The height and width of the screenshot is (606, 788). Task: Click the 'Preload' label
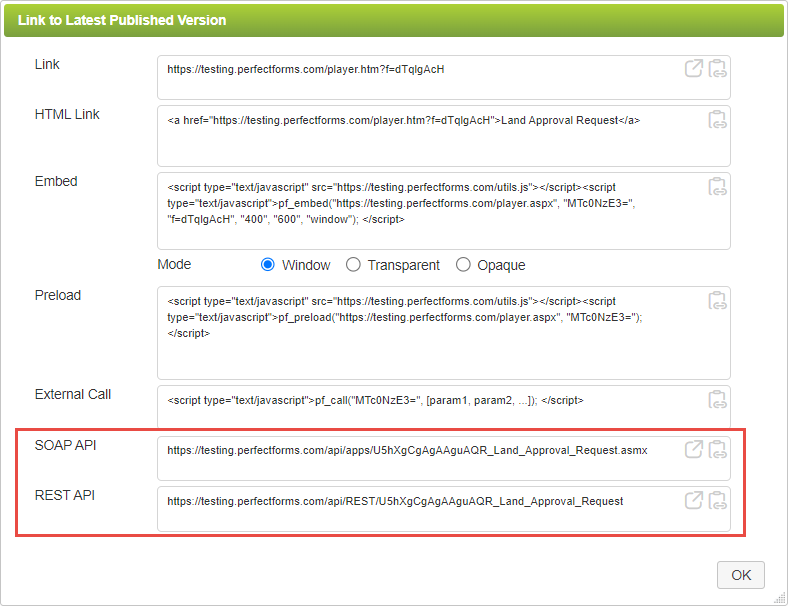[58, 295]
